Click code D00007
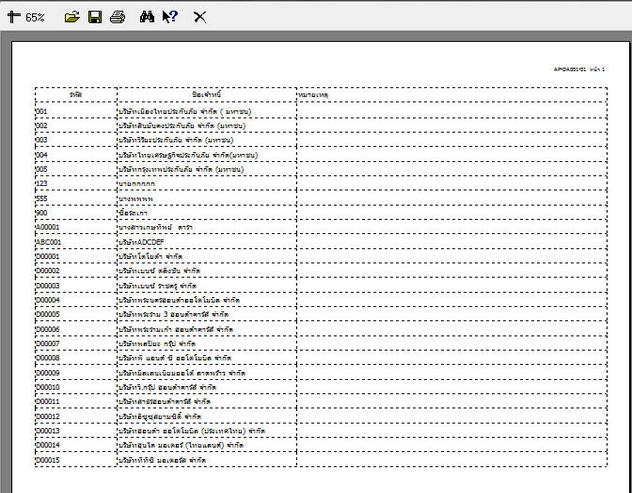 click(x=48, y=344)
